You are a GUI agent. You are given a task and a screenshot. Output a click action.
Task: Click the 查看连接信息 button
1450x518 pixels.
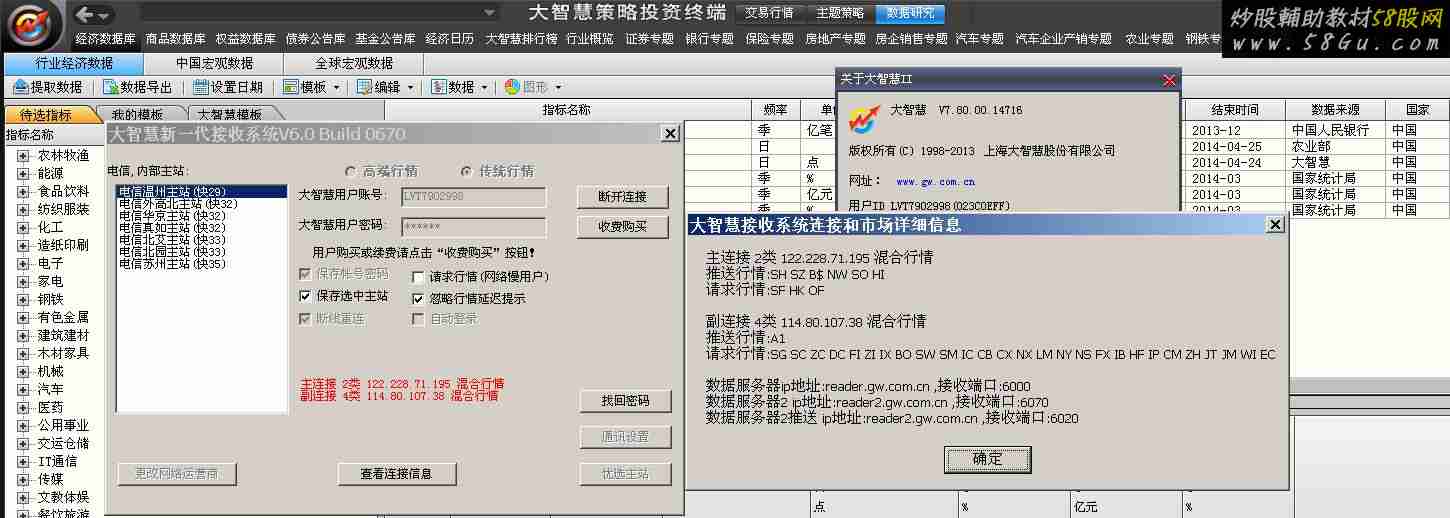(396, 474)
